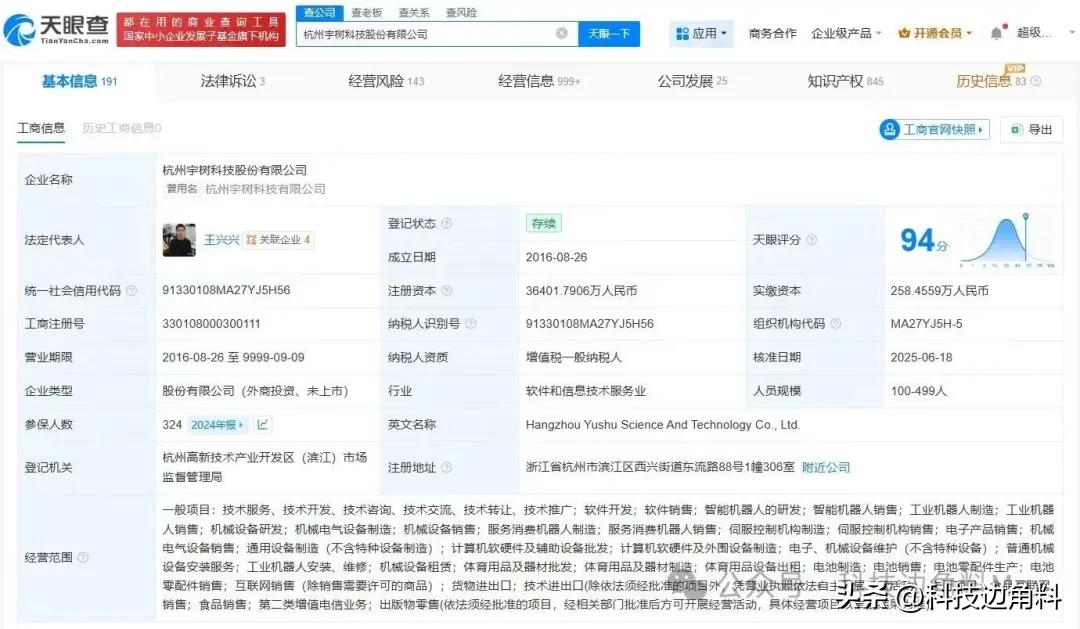The height and width of the screenshot is (629, 1080).
Task: Click the help icon beside 经营范围
Action: 83,557
